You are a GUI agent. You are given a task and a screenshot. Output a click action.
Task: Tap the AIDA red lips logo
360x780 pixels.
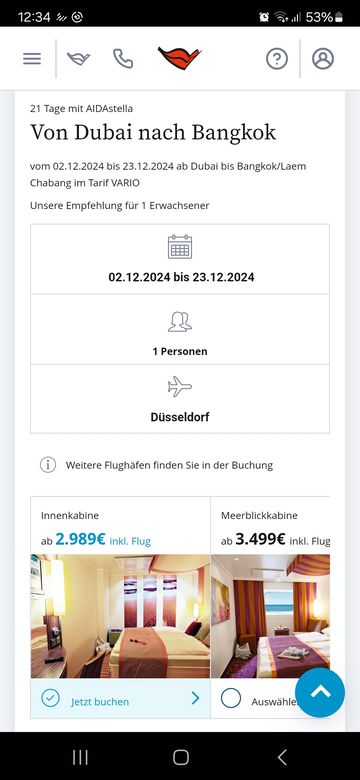(180, 58)
